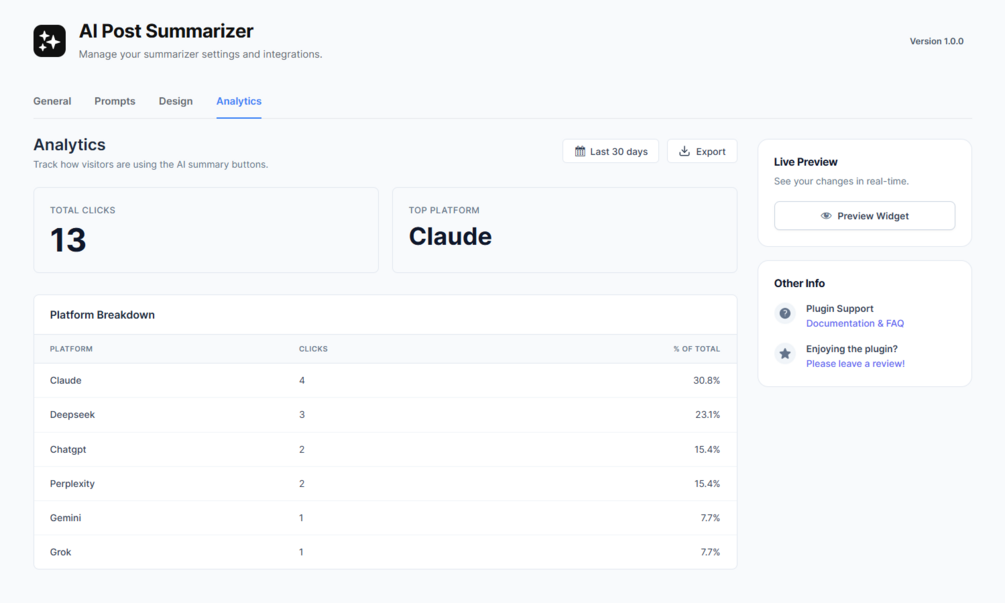Click the PLATFORM column header
Screen dimensions: 1005x603
[x=71, y=349]
